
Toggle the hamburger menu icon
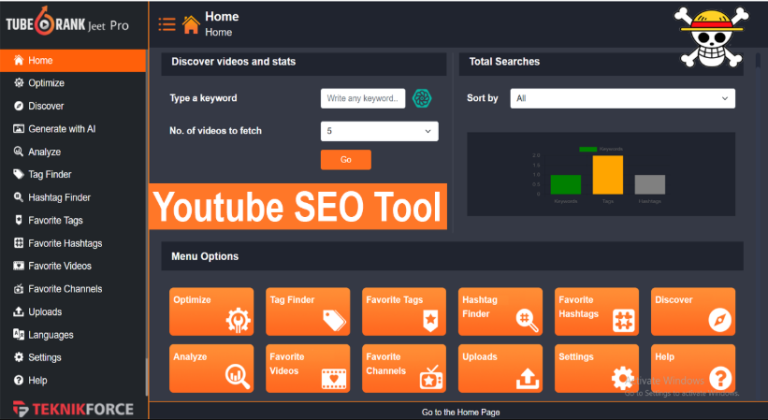(x=167, y=24)
